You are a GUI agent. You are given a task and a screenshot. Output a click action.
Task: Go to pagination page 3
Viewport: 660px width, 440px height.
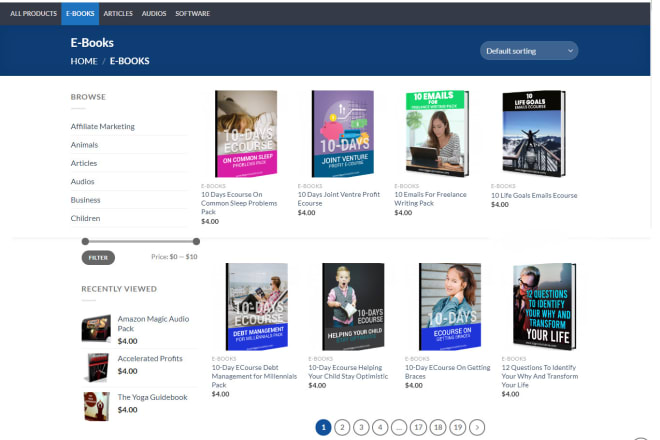click(361, 427)
